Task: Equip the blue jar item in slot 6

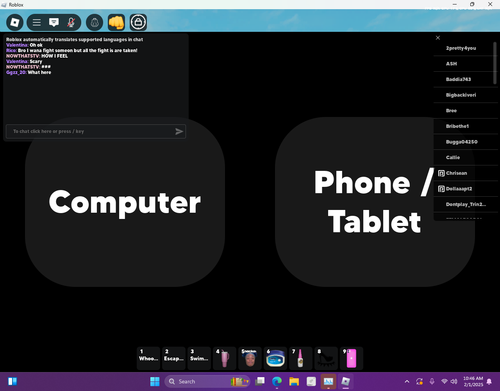Action: [x=275, y=358]
